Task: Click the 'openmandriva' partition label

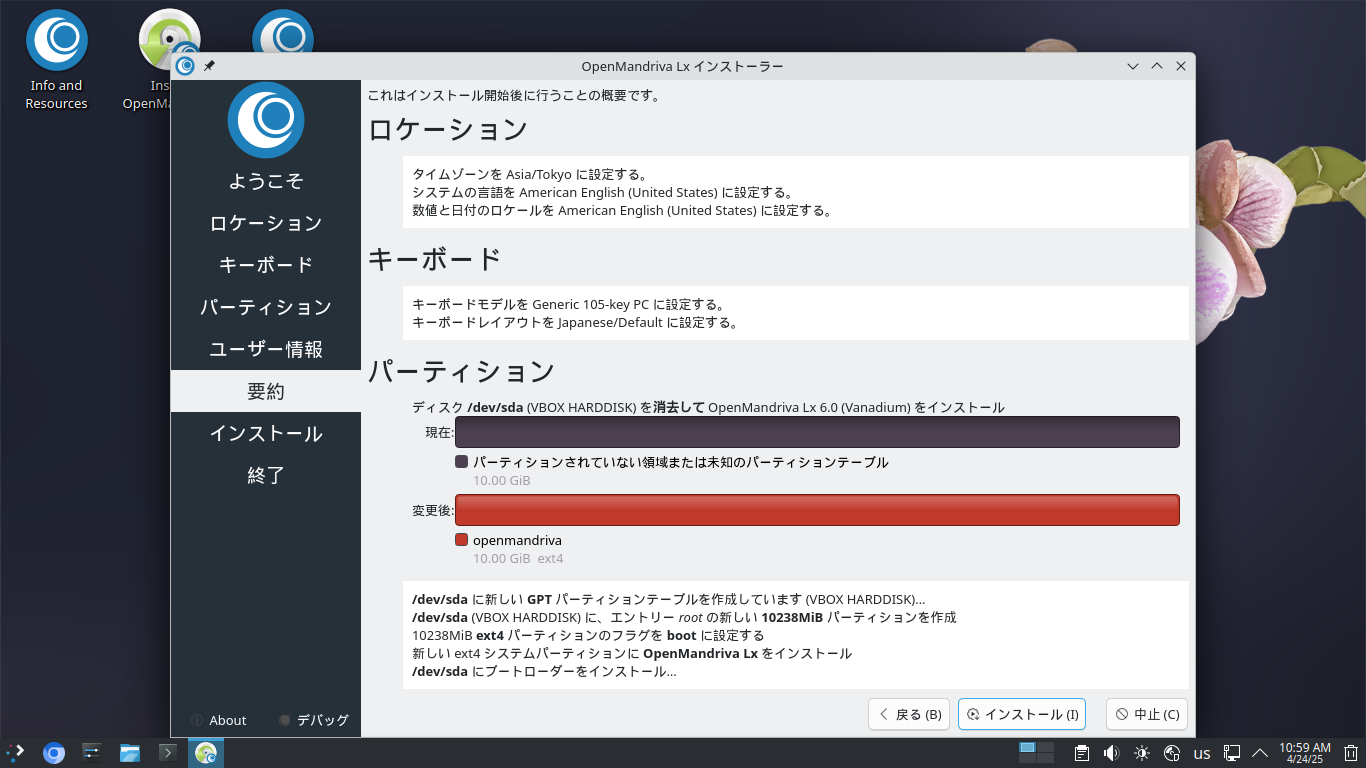Action: coord(517,540)
